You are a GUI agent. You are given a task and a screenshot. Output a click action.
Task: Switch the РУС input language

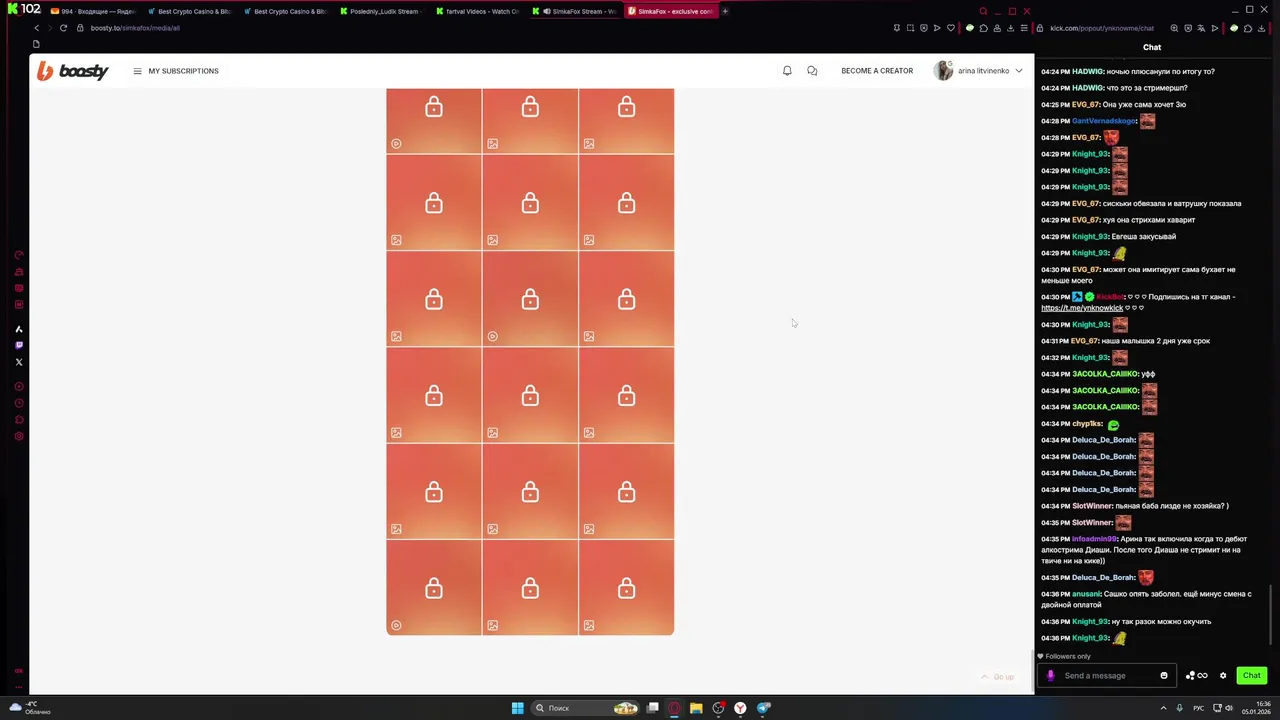tap(1198, 708)
